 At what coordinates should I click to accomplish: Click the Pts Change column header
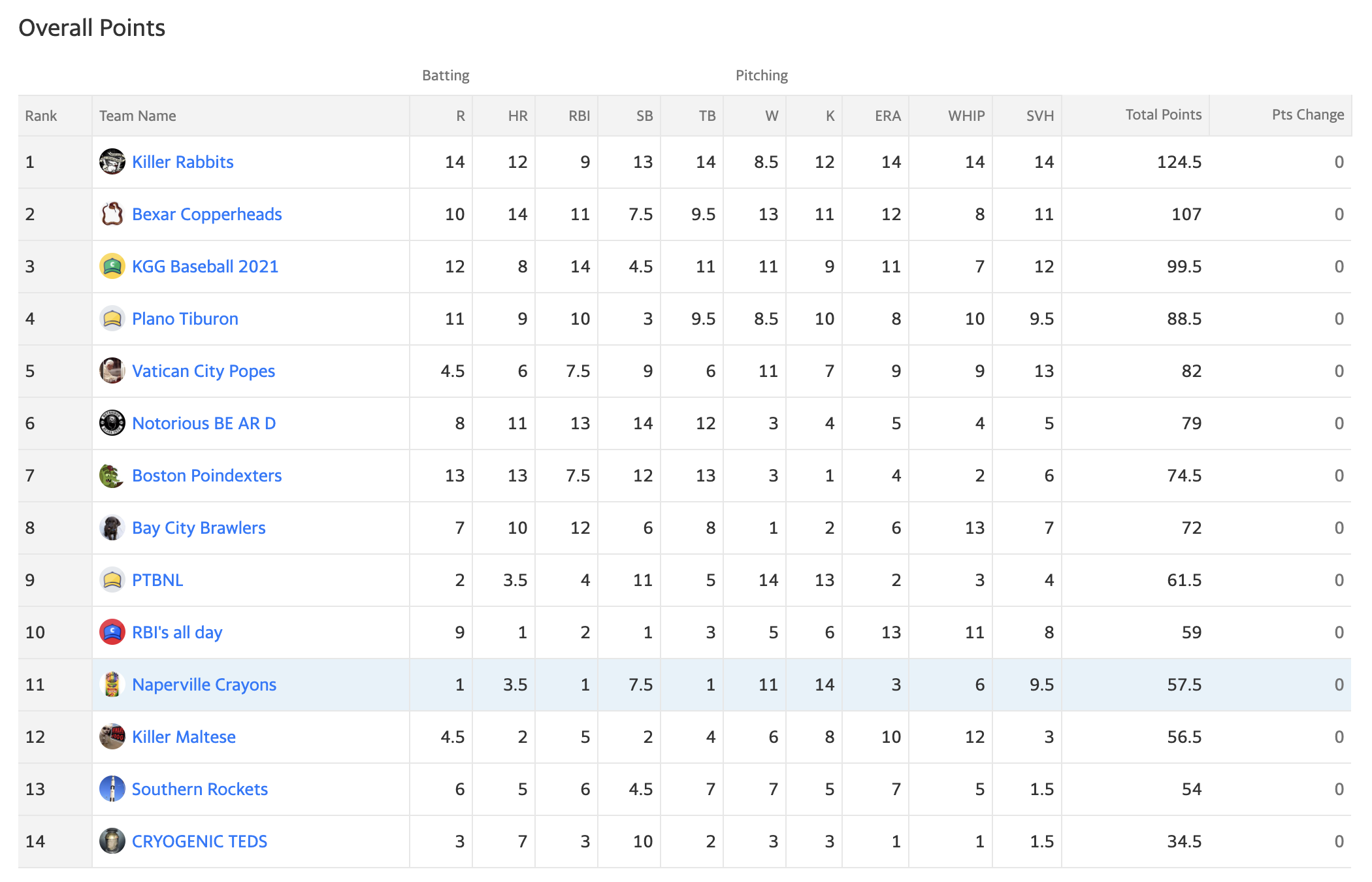click(1307, 115)
